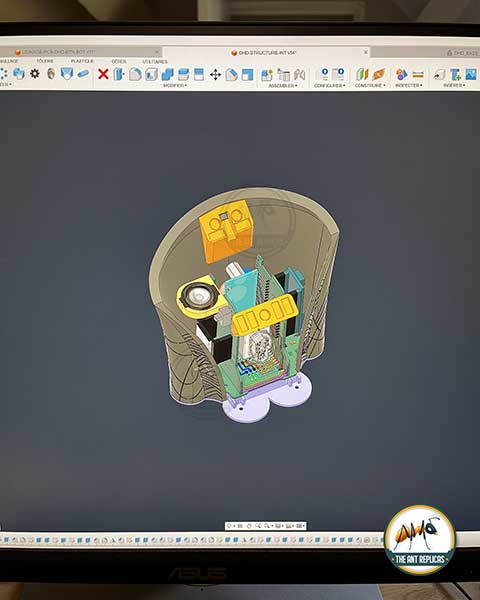Open the INSPECTER dropdown
Screen dimensions: 480x600
point(409,85)
